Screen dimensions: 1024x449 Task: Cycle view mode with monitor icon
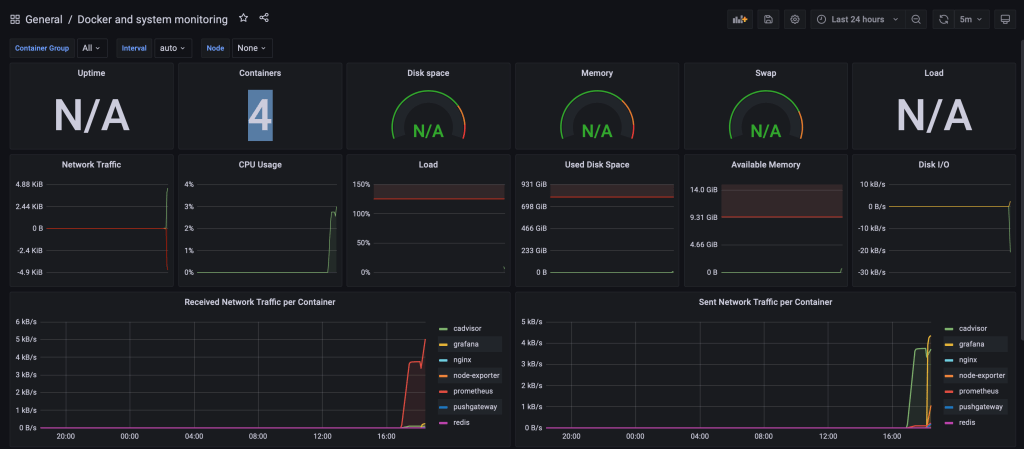coord(1005,19)
